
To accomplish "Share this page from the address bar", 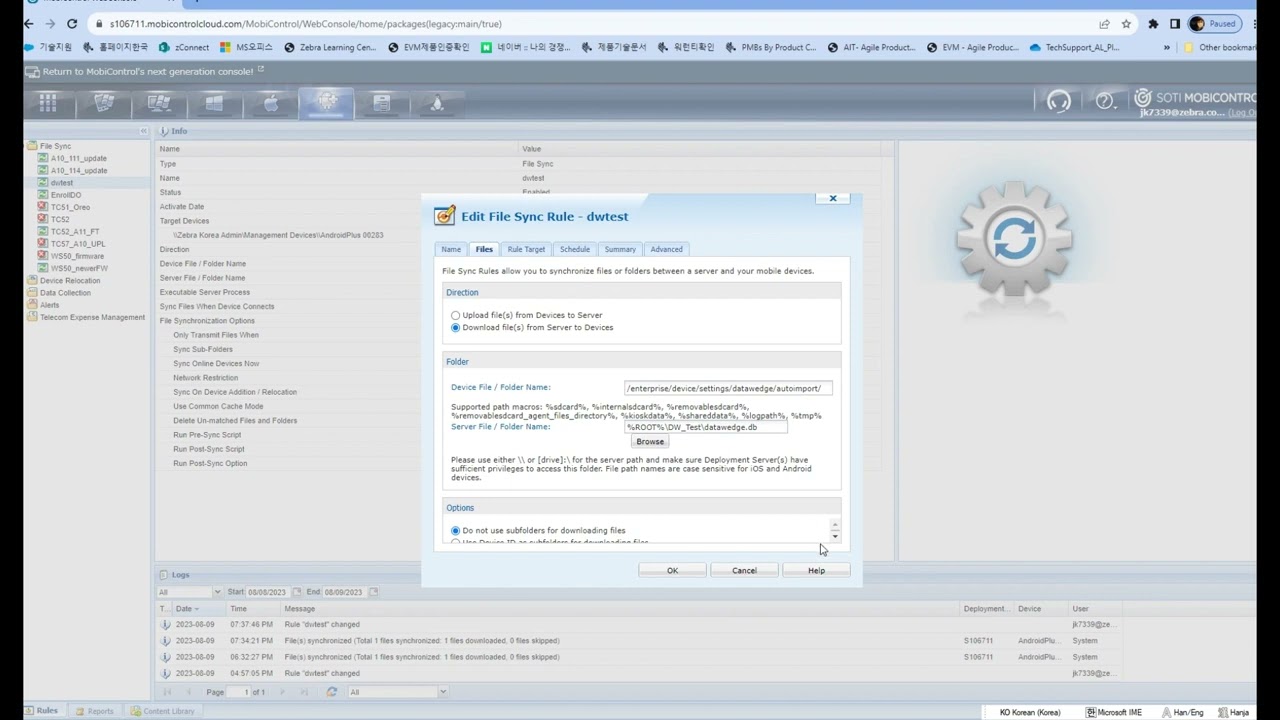I will point(1104,23).
